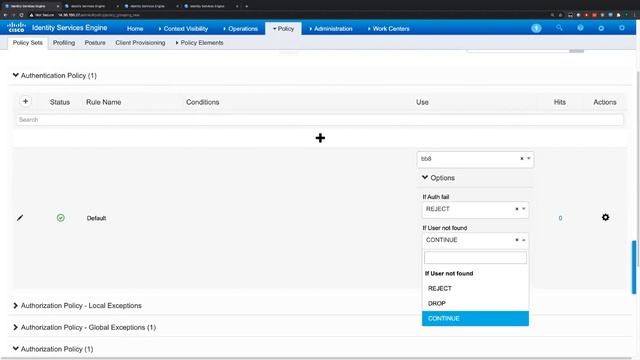The height and width of the screenshot is (360, 640).
Task: Edit the Default rule with pencil icon
Action: click(x=20, y=218)
